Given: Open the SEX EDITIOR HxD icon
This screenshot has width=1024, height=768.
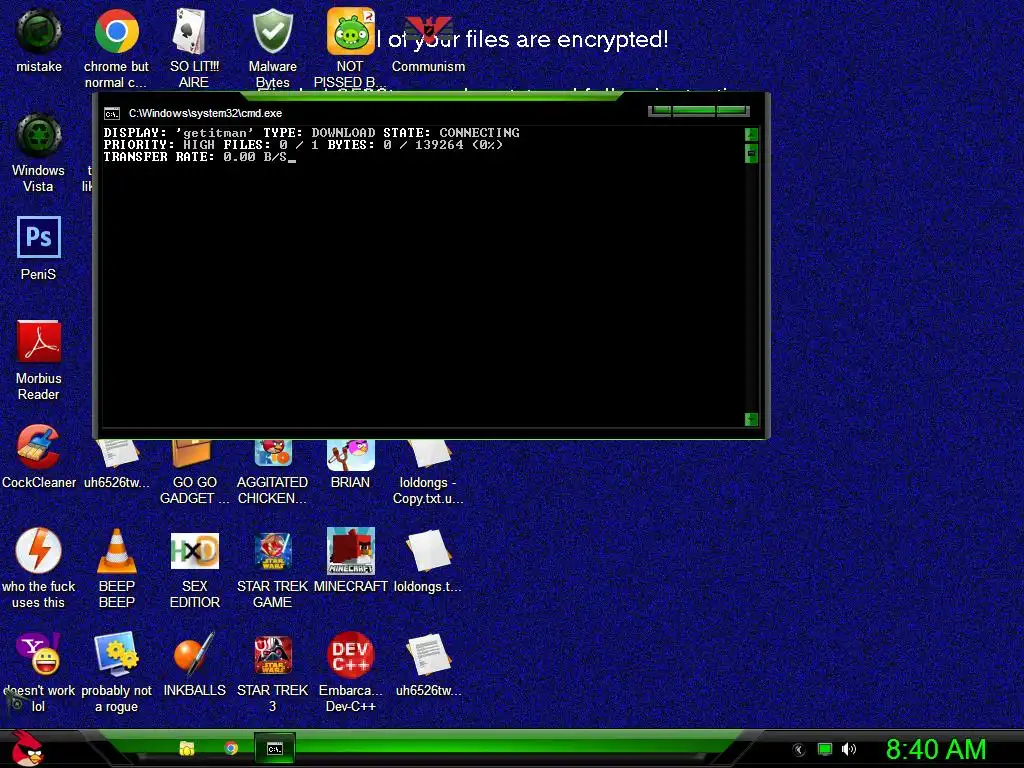Looking at the screenshot, I should point(194,551).
